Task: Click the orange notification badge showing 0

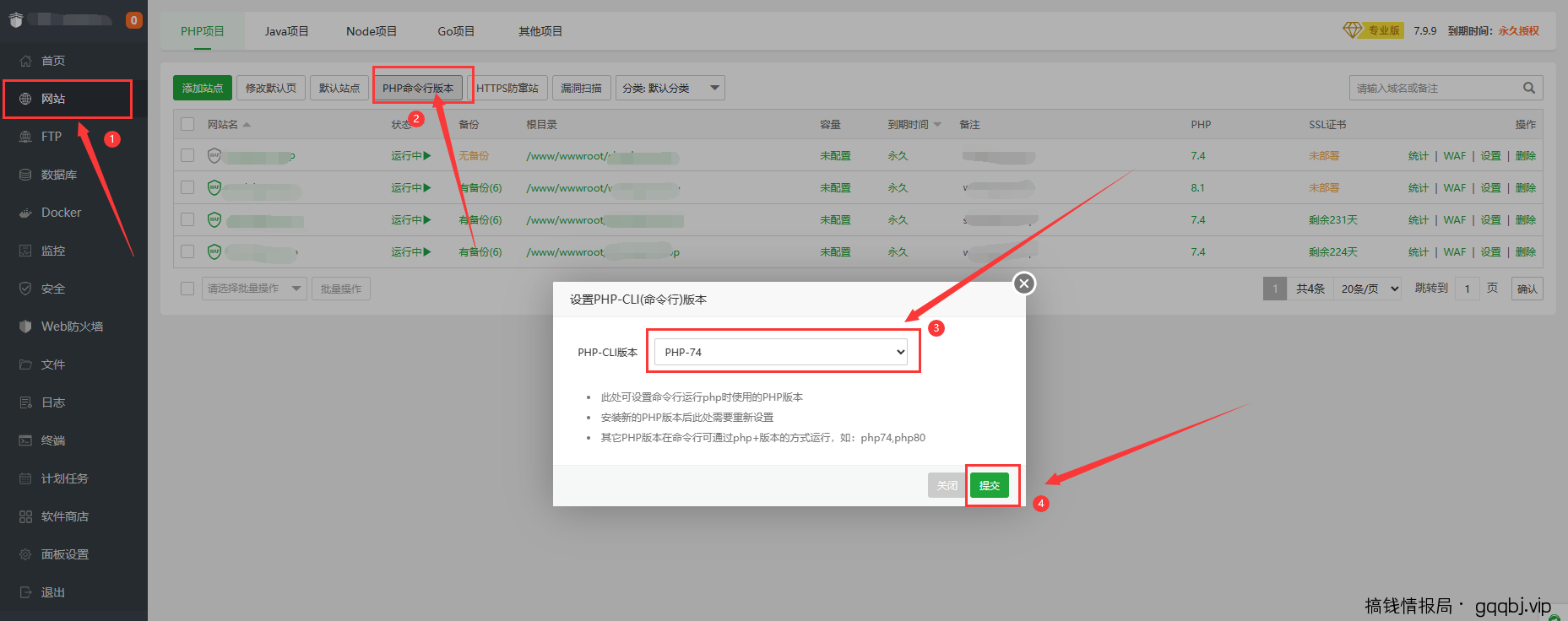Action: (x=133, y=20)
